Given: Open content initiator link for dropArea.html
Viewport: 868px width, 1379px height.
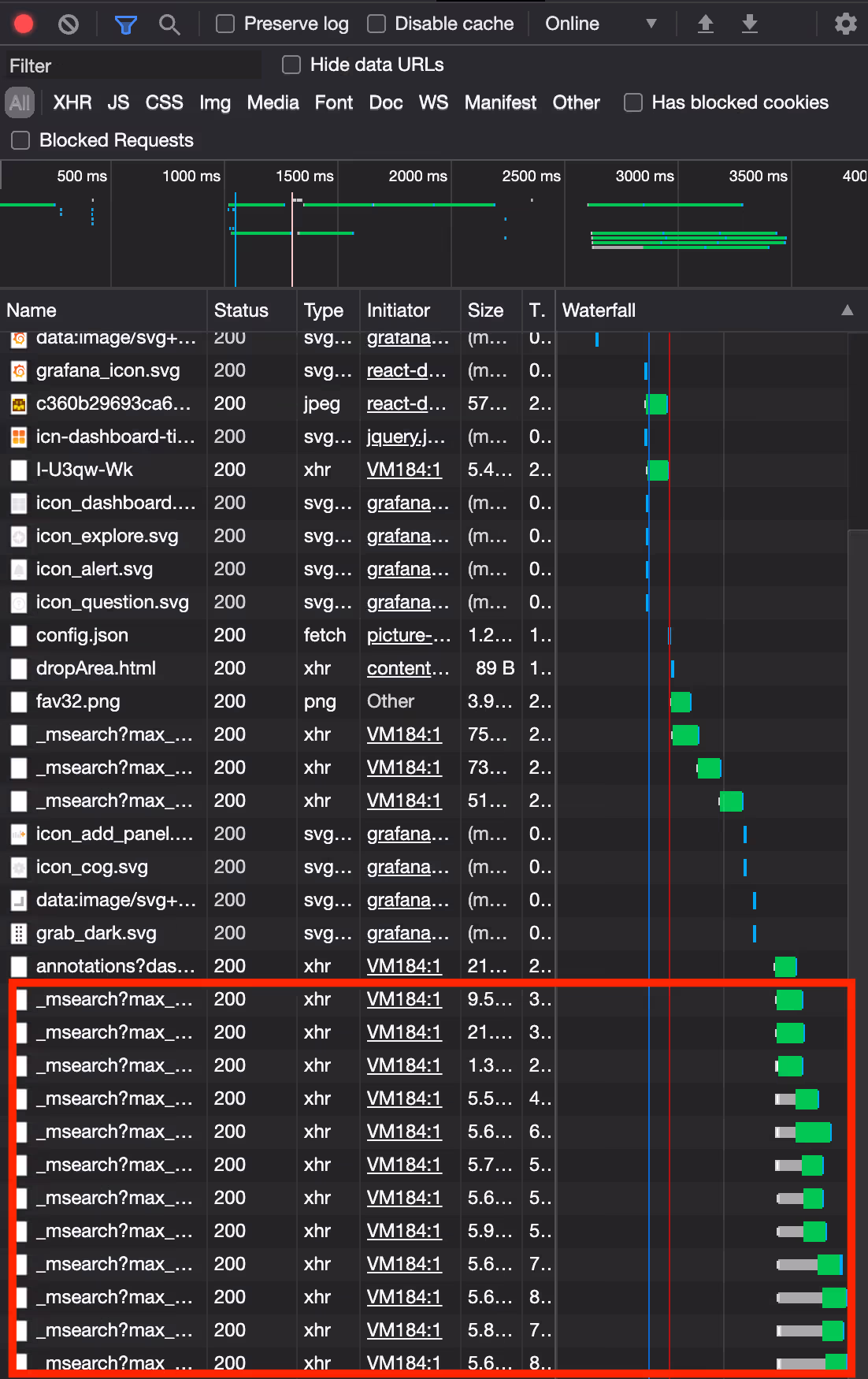Looking at the screenshot, I should pos(408,668).
